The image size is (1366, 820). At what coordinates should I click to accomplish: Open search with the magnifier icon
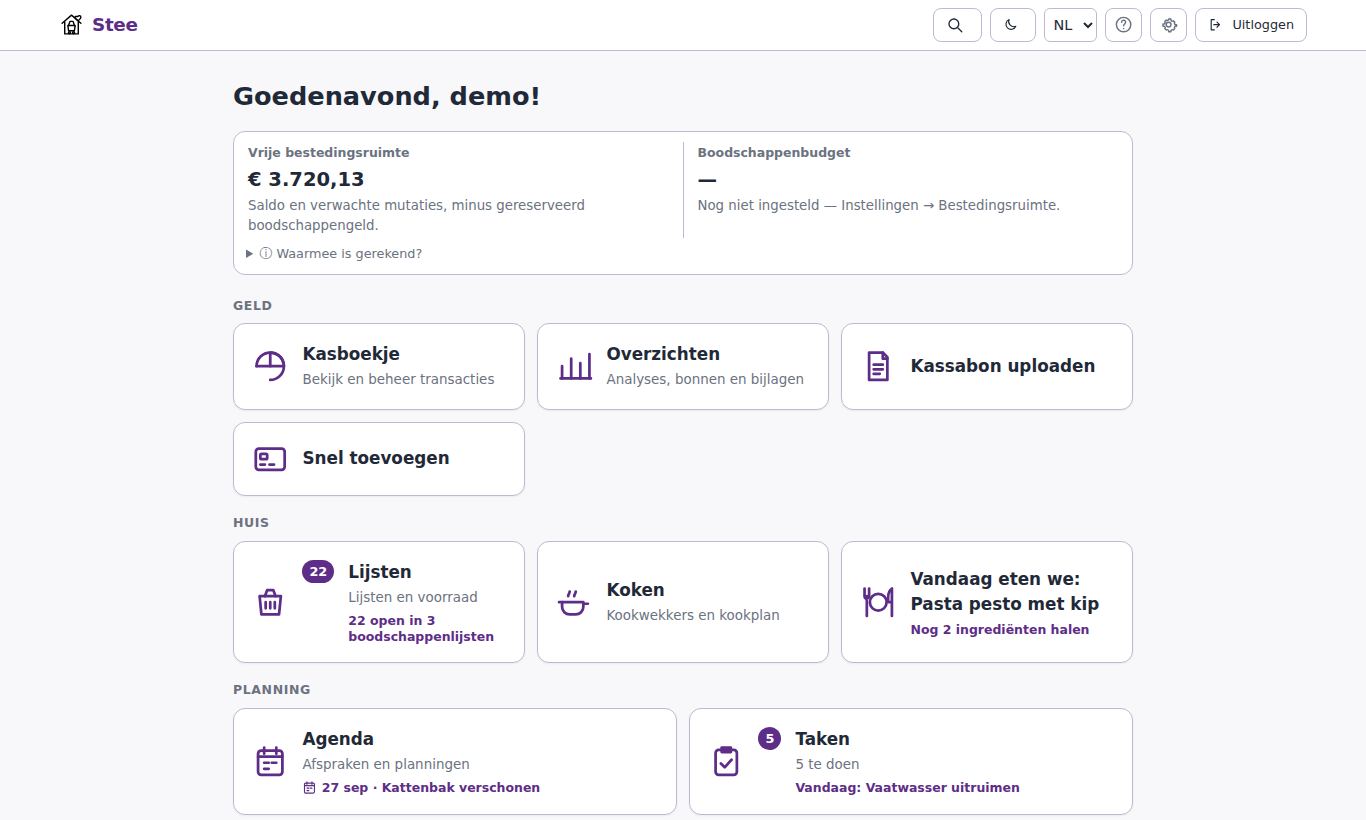click(x=957, y=25)
